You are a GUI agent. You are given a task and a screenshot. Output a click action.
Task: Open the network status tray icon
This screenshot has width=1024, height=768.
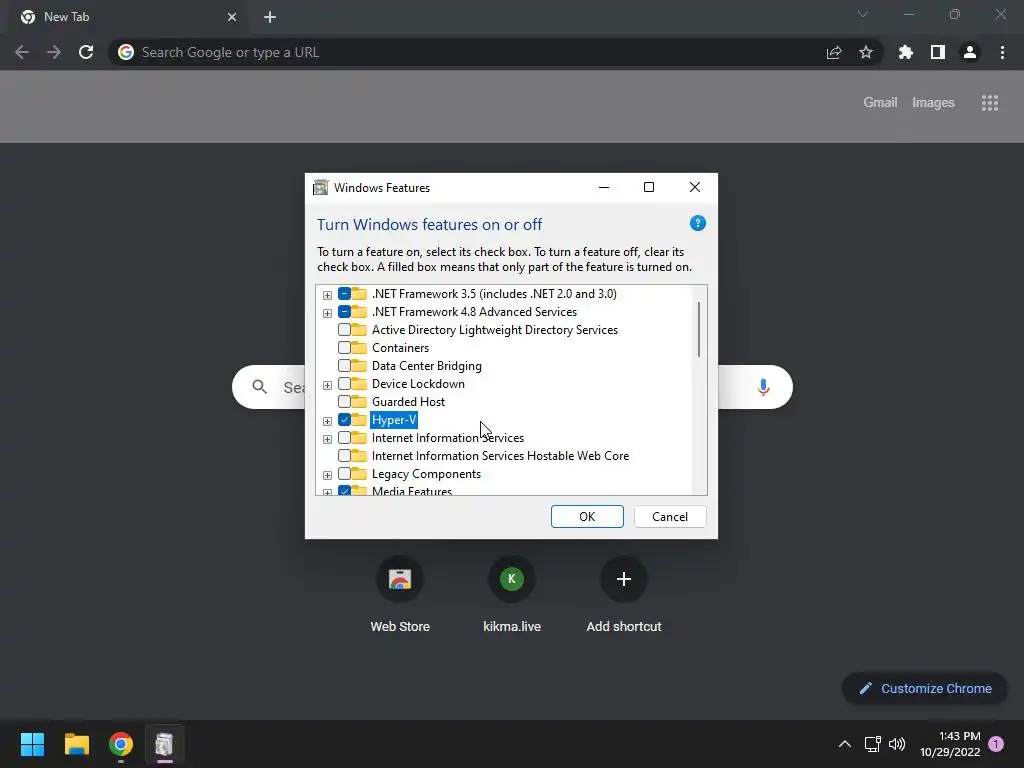pos(872,744)
